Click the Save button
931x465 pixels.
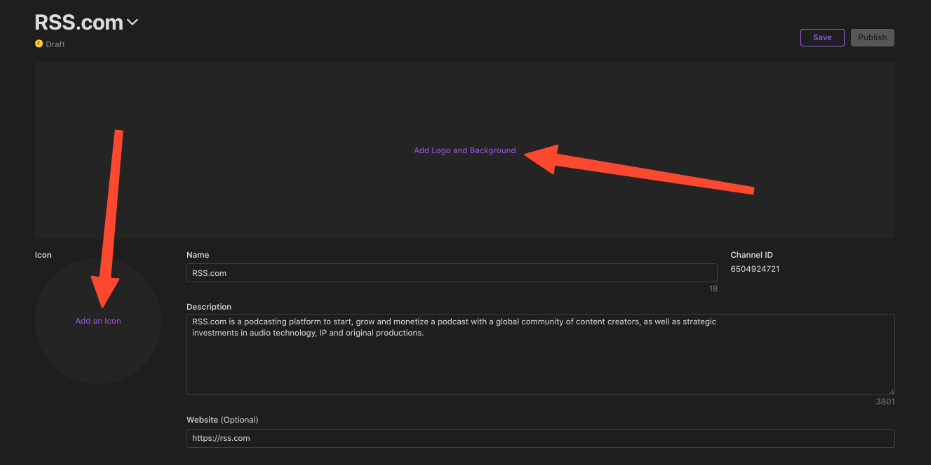pos(822,37)
